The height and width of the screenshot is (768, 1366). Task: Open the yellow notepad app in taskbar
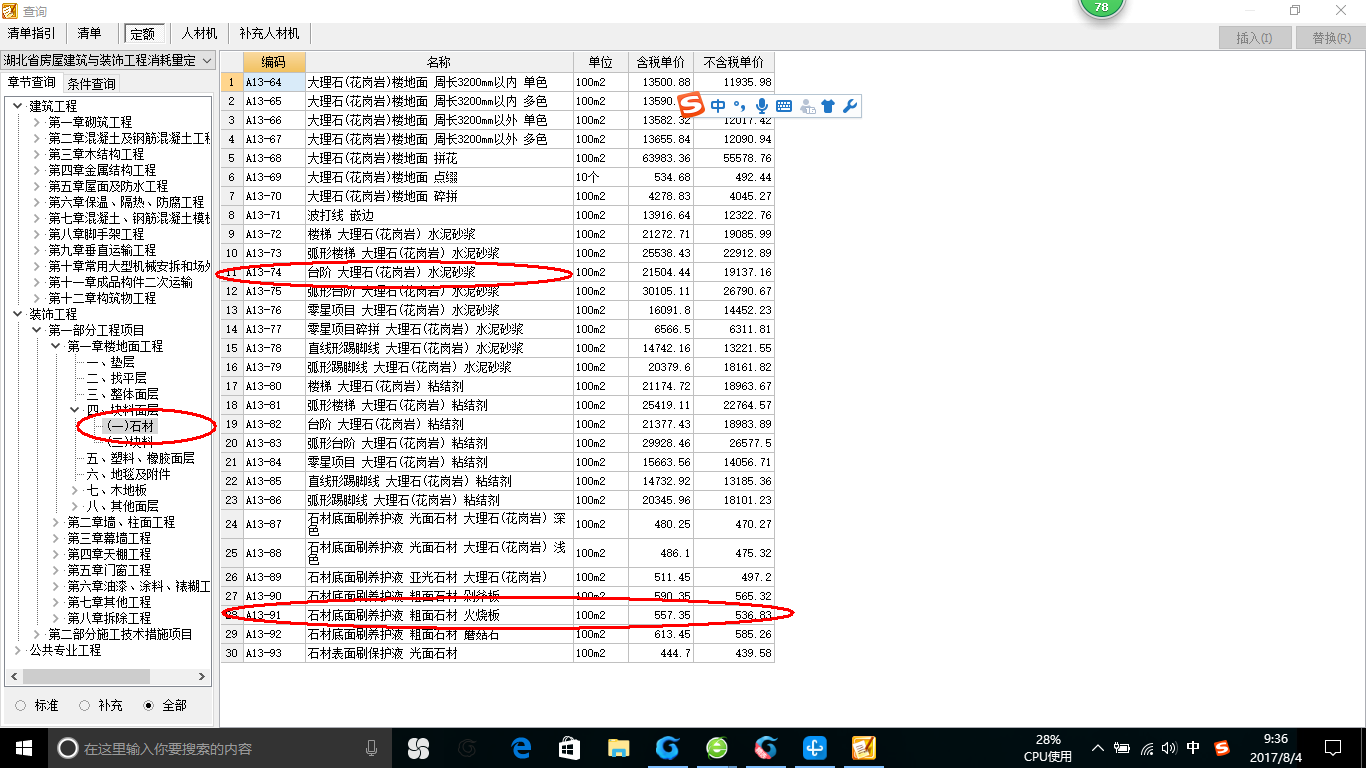pyautogui.click(x=864, y=748)
